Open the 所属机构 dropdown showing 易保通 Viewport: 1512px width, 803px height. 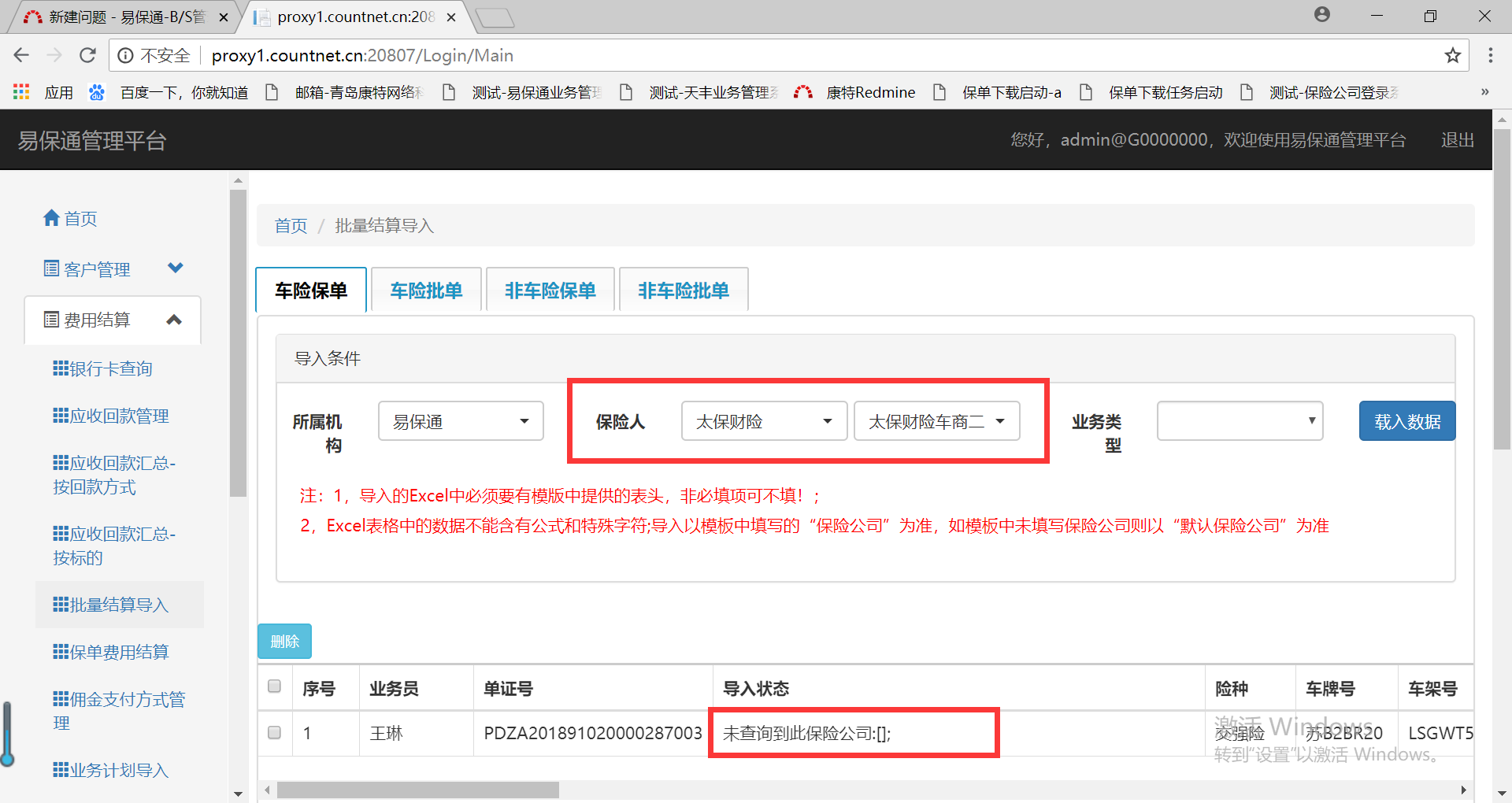(x=461, y=421)
